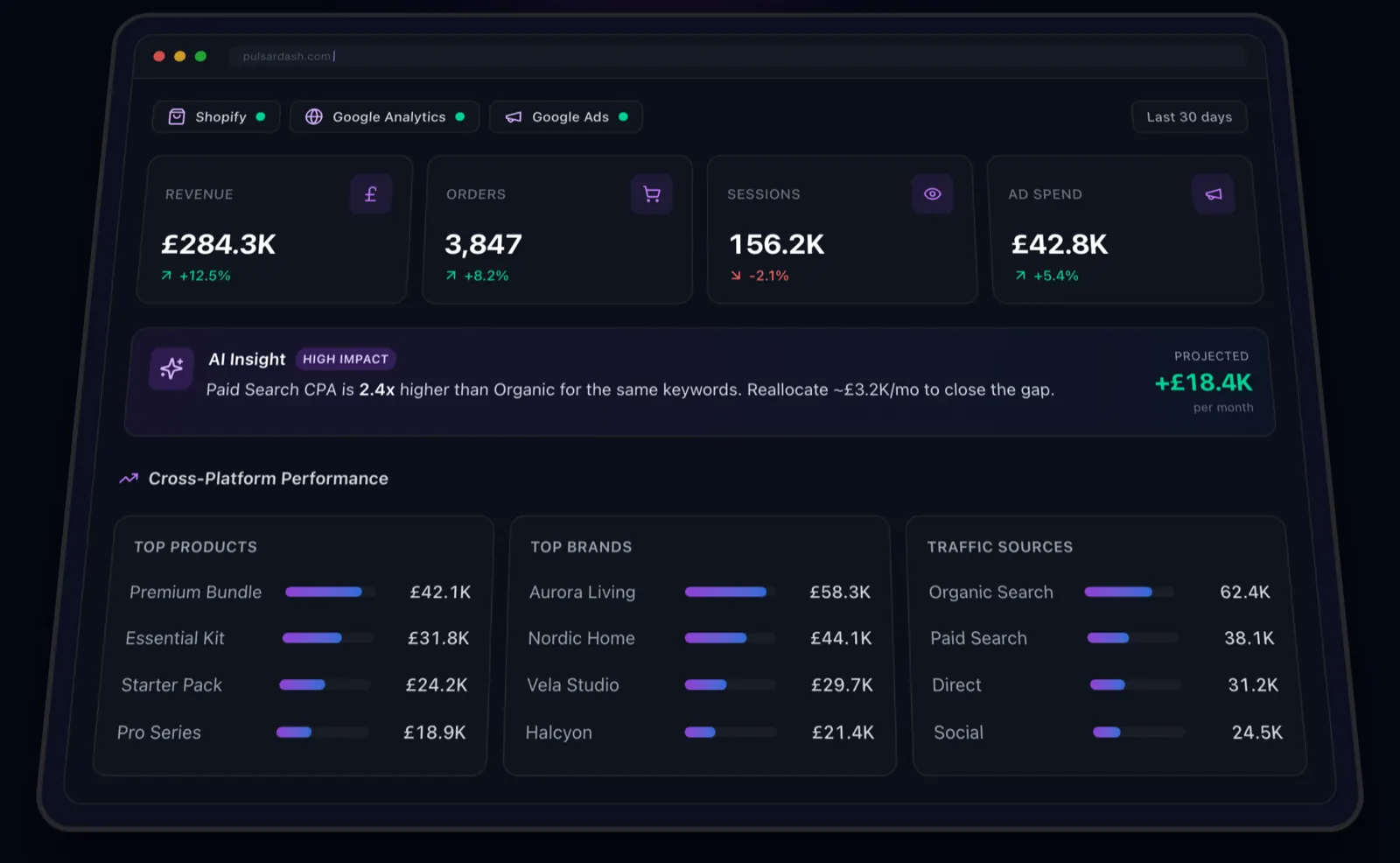Focus the pulsardash.com address bar
1400x863 pixels.
click(738, 56)
